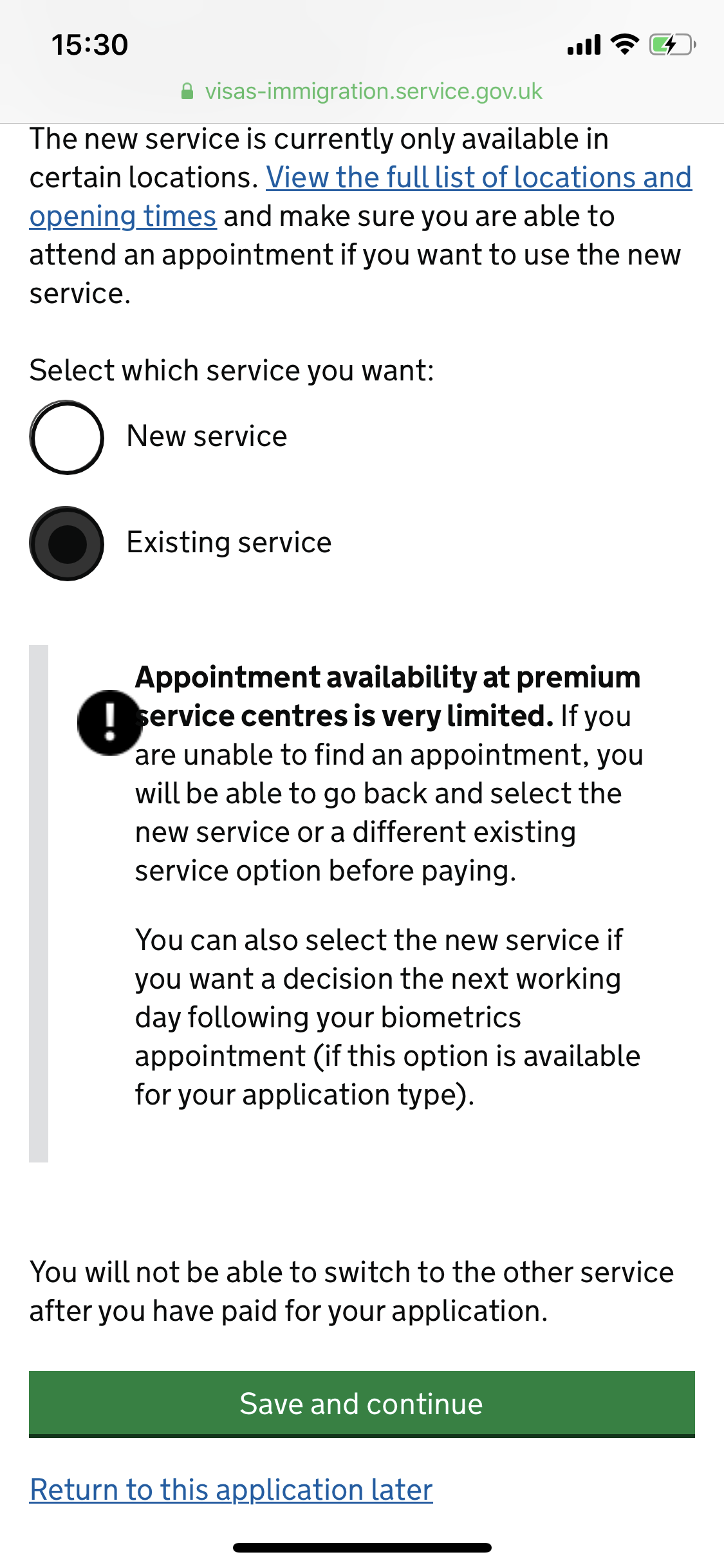Click the switch-service notice paragraph
The width and height of the screenshot is (724, 1568).
point(352,1291)
